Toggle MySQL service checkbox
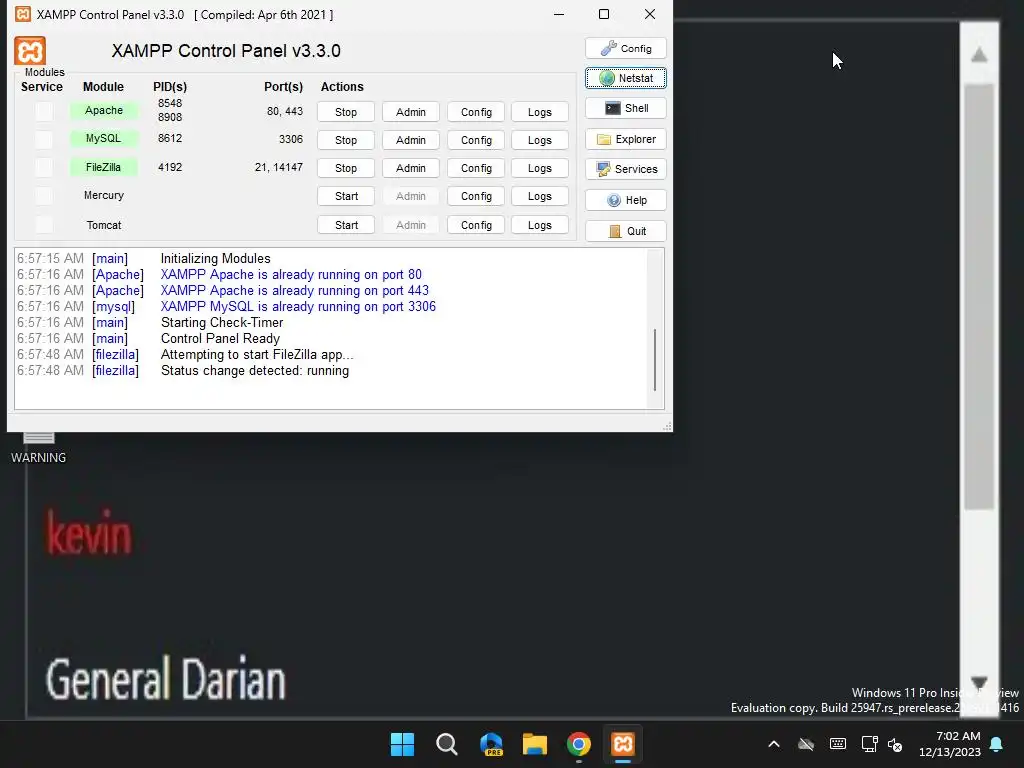 [44, 139]
